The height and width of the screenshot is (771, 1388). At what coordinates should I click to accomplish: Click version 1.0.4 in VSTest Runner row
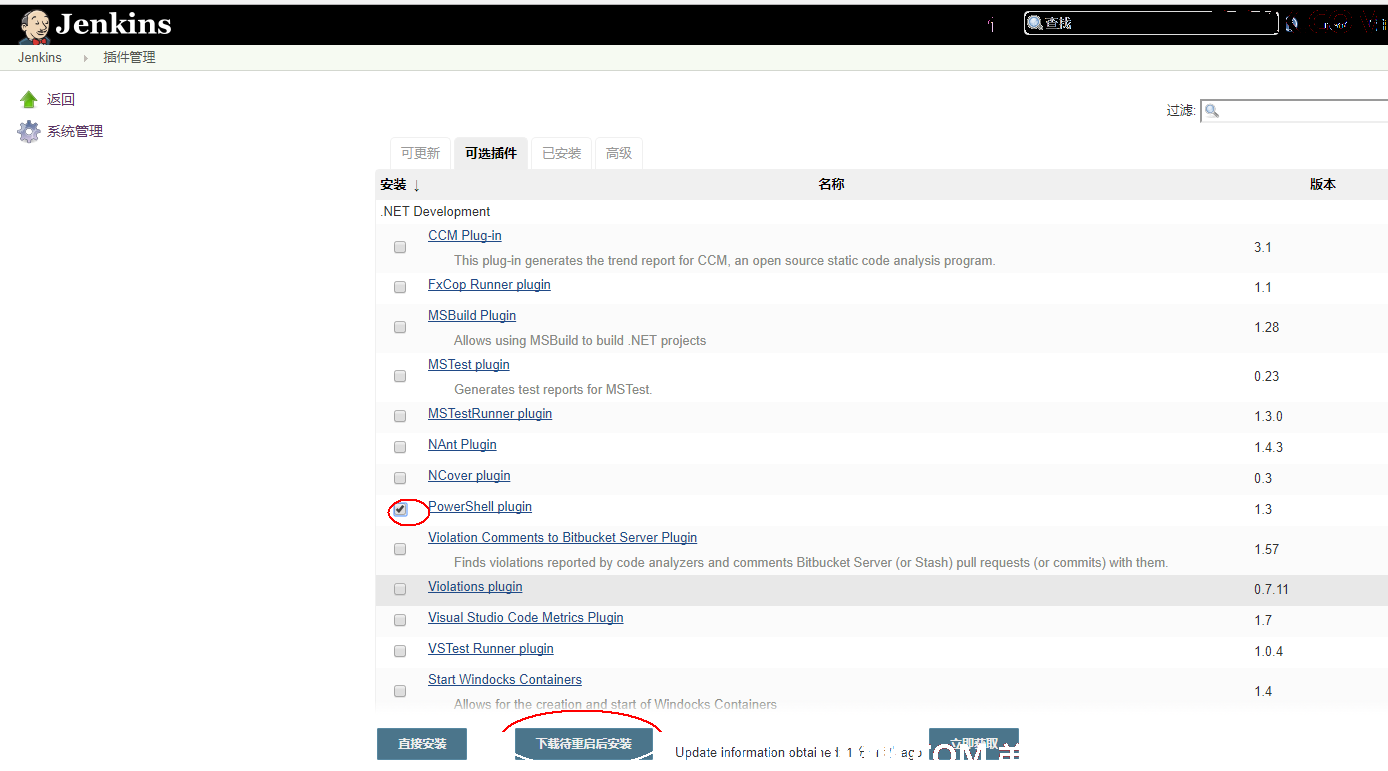[1269, 652]
